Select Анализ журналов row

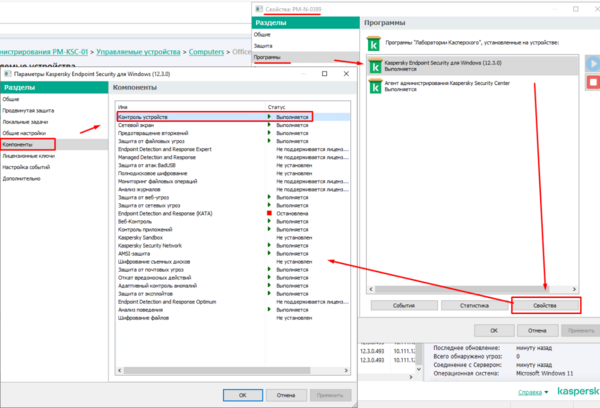coord(233,189)
